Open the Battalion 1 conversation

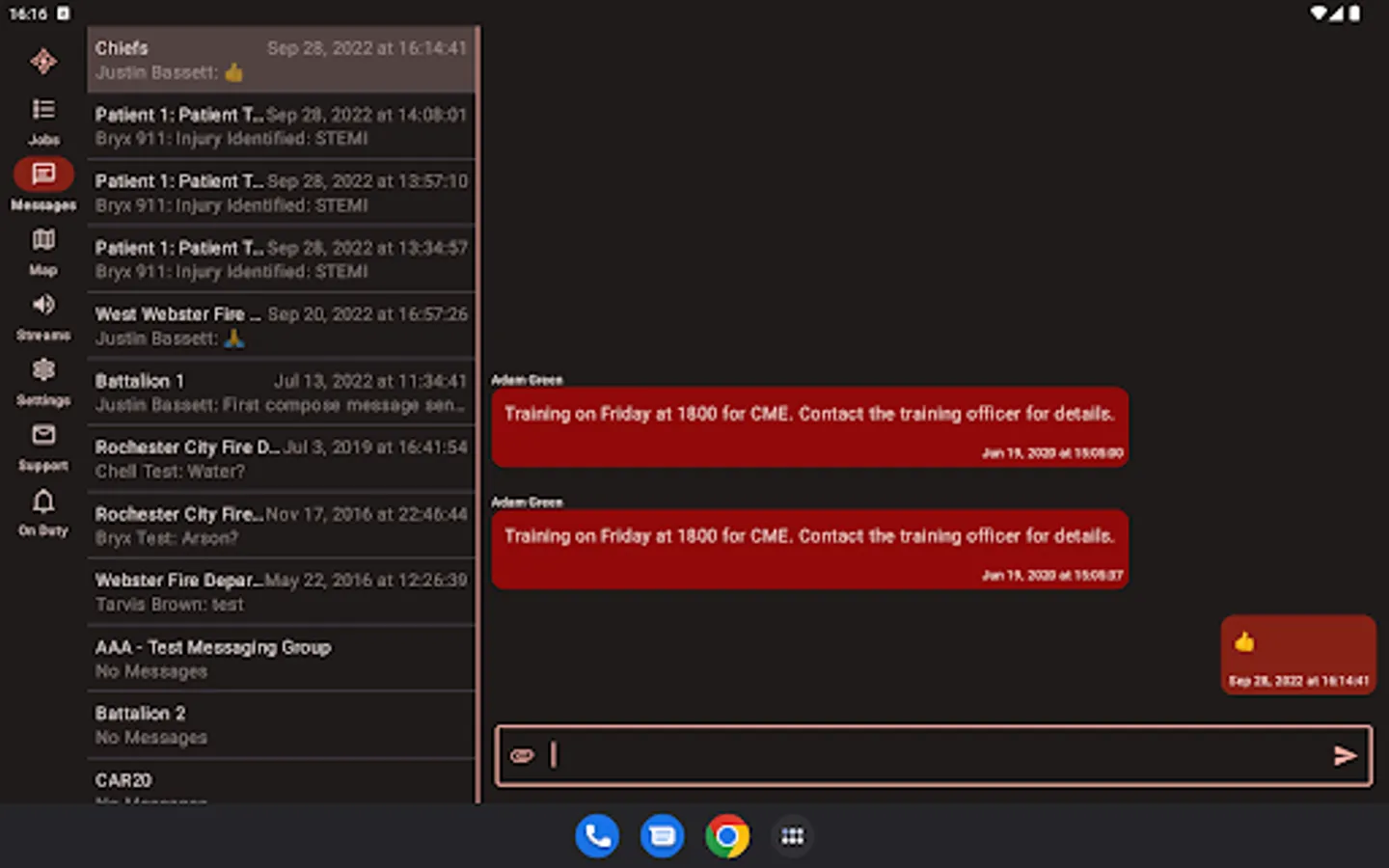coord(281,393)
